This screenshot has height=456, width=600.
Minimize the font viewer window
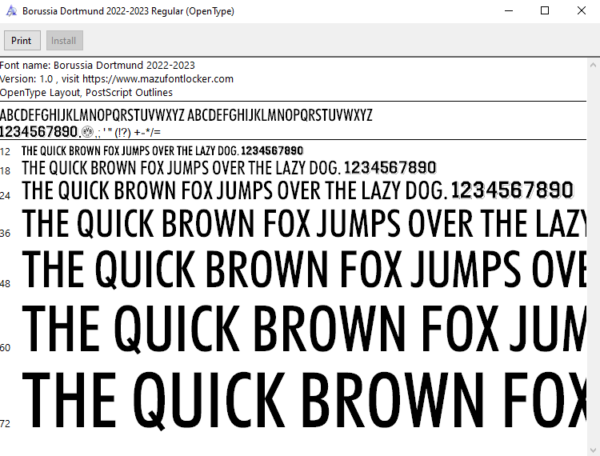pyautogui.click(x=509, y=11)
